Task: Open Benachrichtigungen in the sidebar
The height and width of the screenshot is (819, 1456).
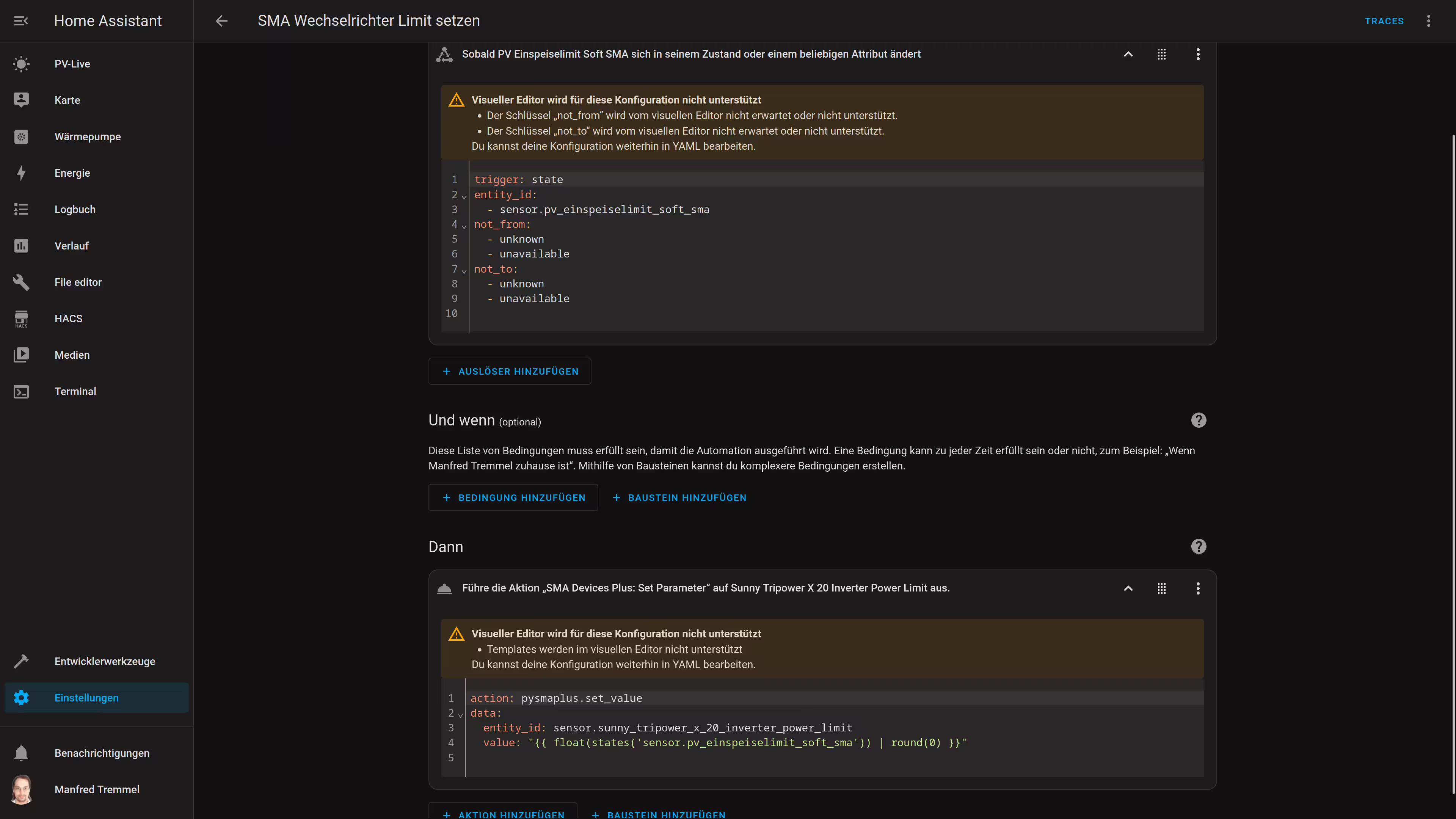Action: [x=97, y=753]
